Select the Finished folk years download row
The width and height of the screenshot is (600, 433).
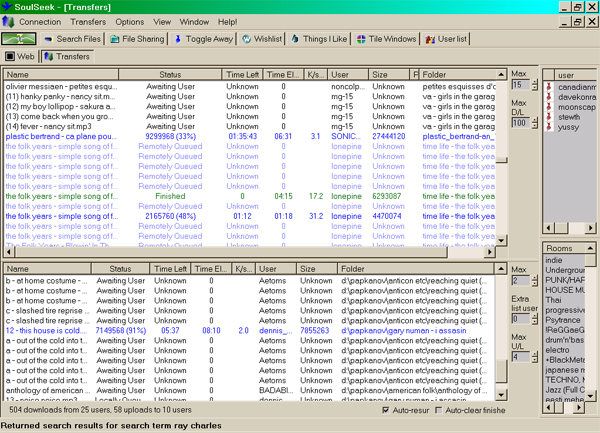click(250, 196)
